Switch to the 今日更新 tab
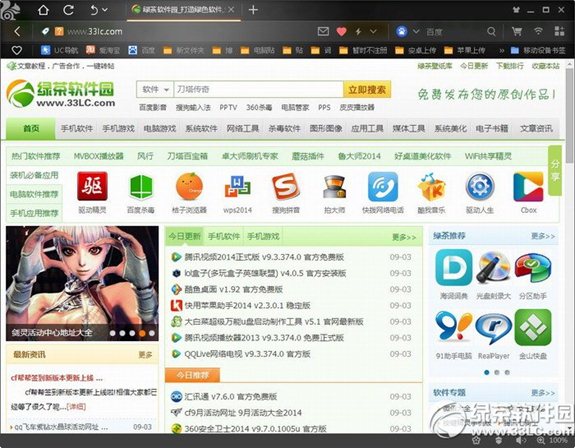Image resolution: width=575 pixels, height=448 pixels. point(184,236)
